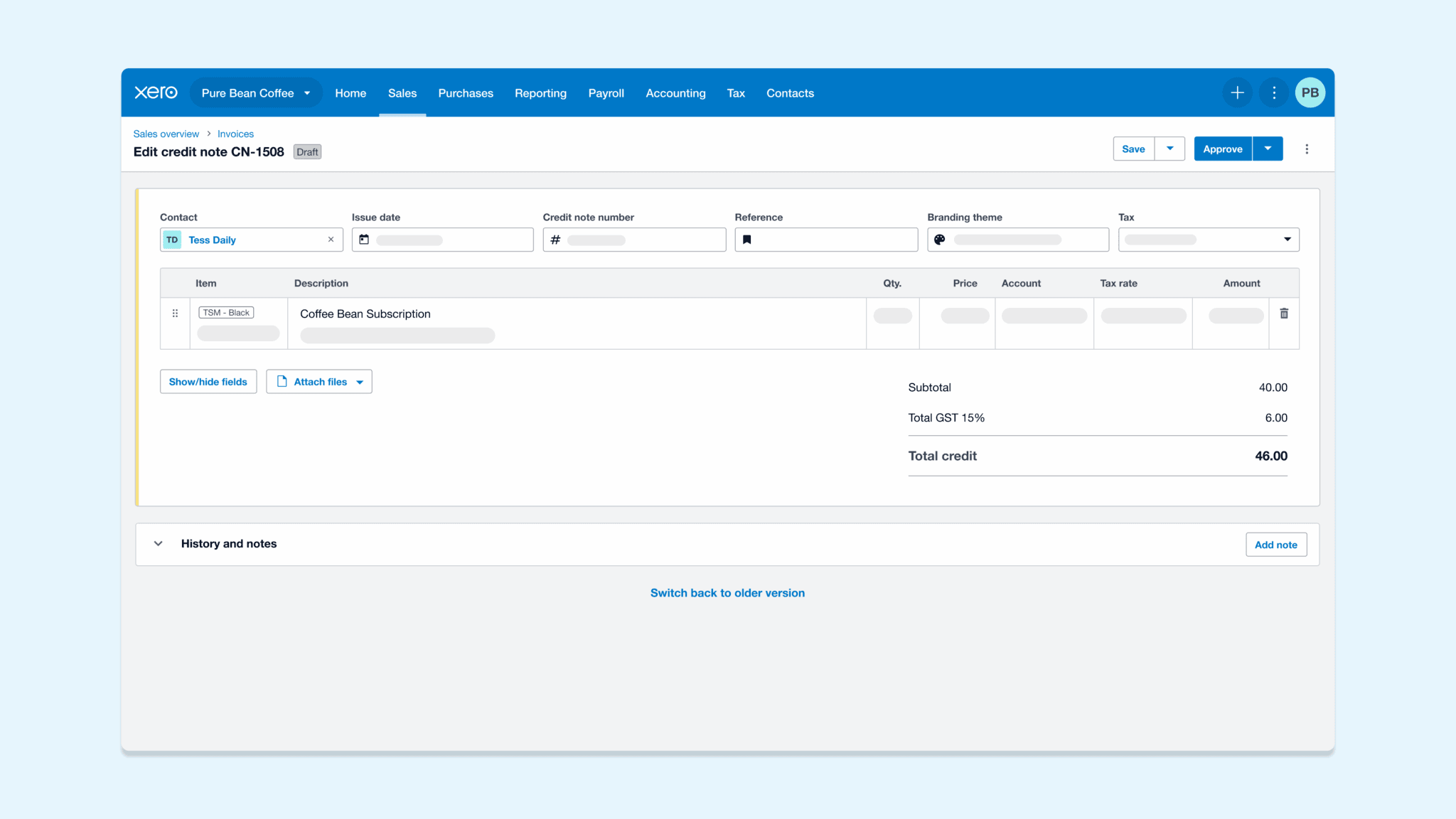Open the issue date calendar picker
1456x819 pixels.
click(x=363, y=240)
